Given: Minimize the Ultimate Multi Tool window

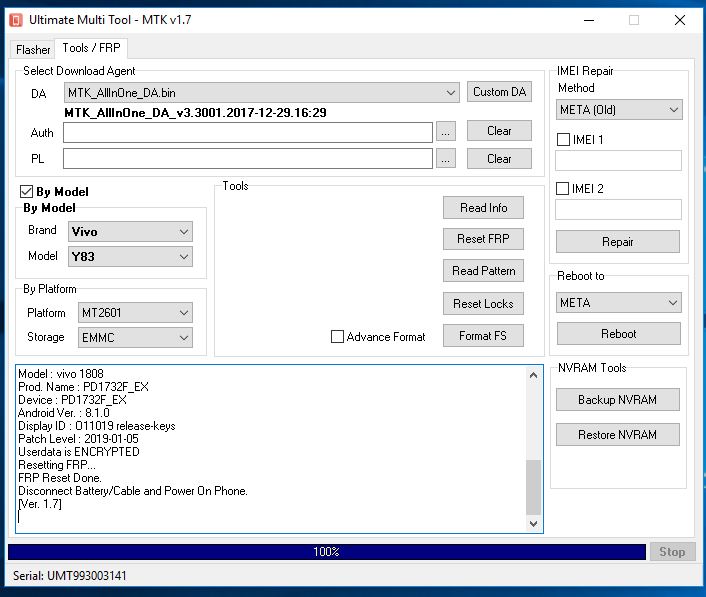Looking at the screenshot, I should click(x=589, y=20).
